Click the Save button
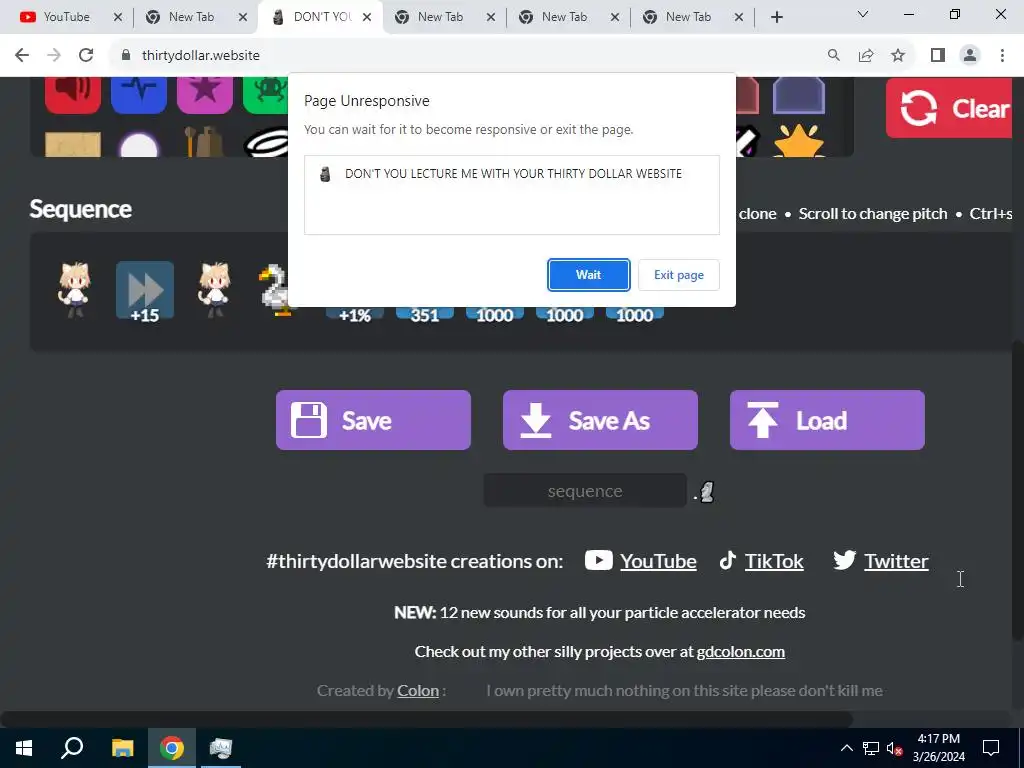The height and width of the screenshot is (768, 1024). coord(373,420)
